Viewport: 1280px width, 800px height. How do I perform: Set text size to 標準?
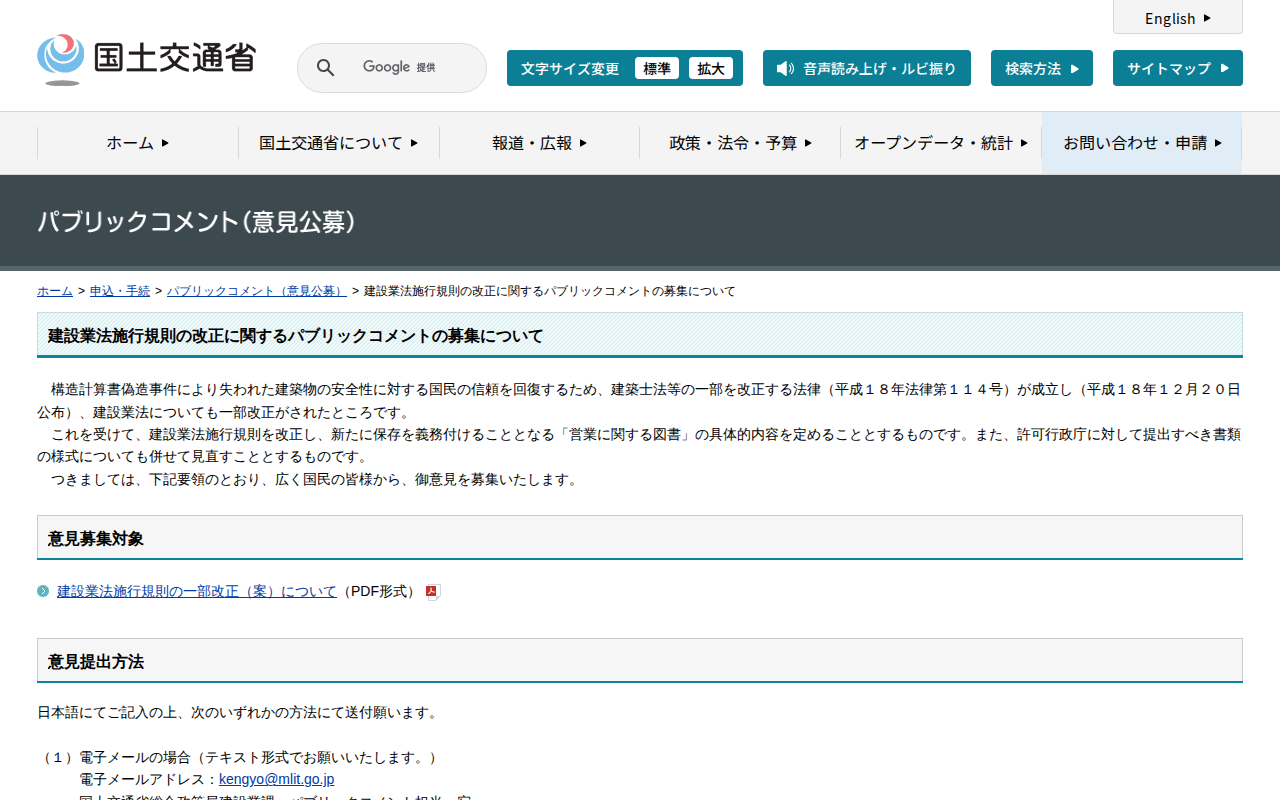click(657, 68)
